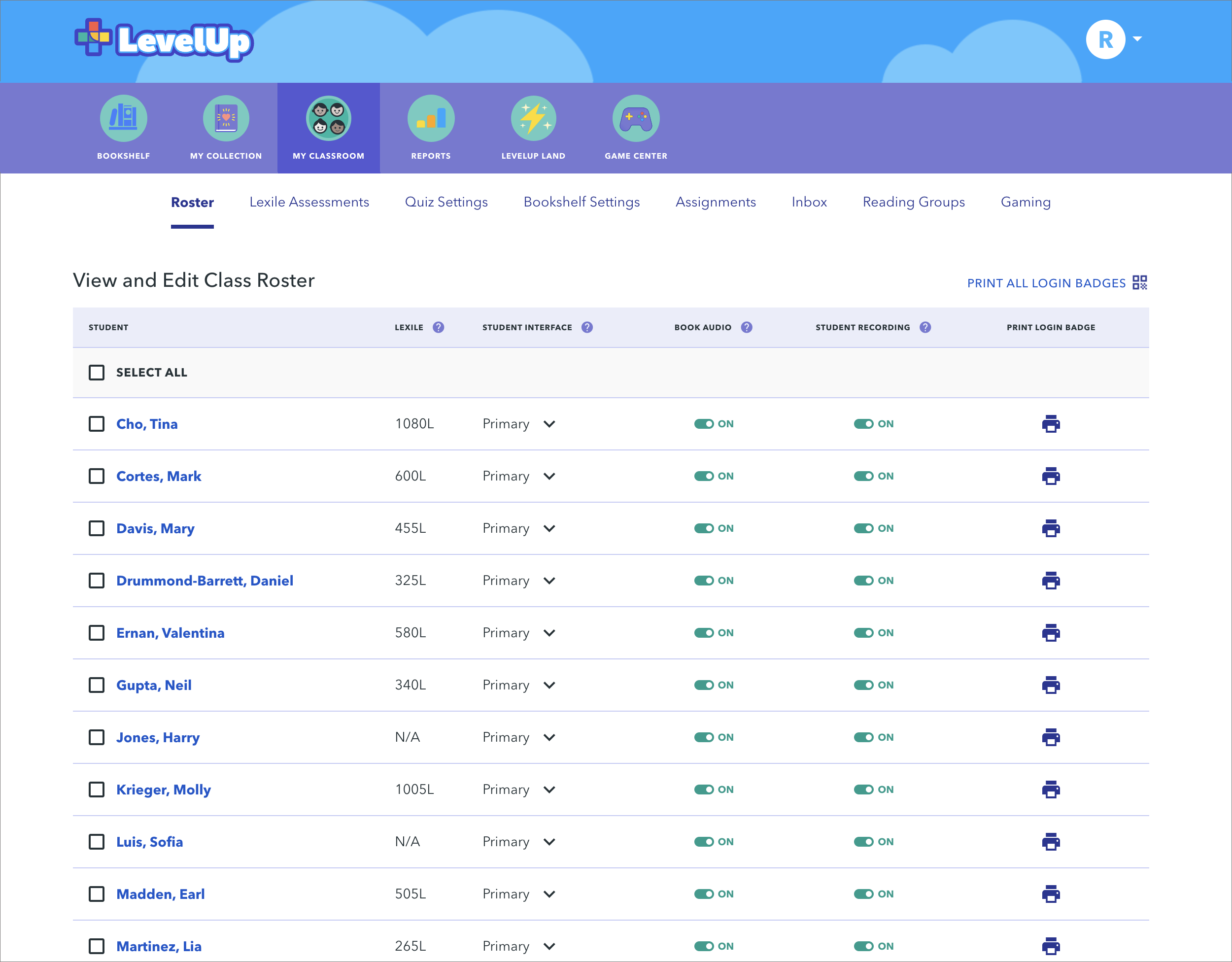Print login badge for Cho, Tina
Screen dimensions: 1232x962
coord(1050,424)
